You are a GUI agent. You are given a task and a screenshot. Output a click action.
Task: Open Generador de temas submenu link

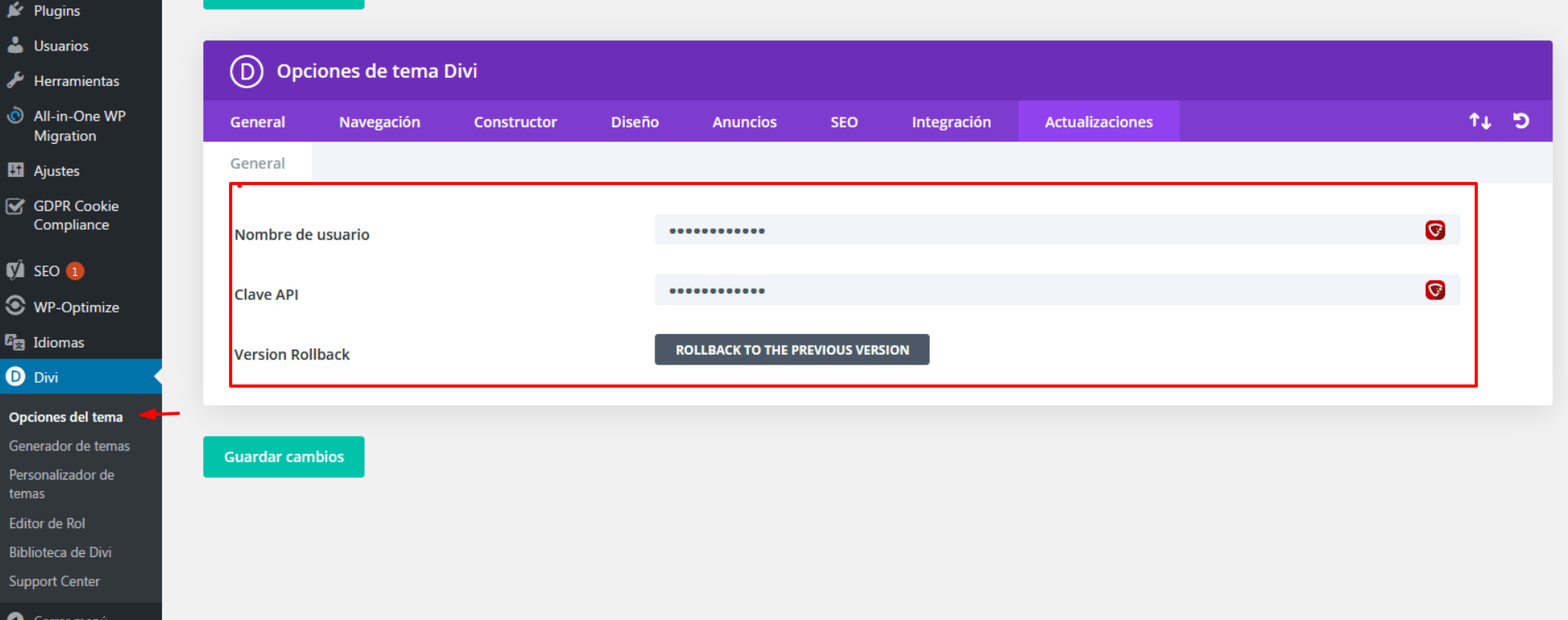69,446
